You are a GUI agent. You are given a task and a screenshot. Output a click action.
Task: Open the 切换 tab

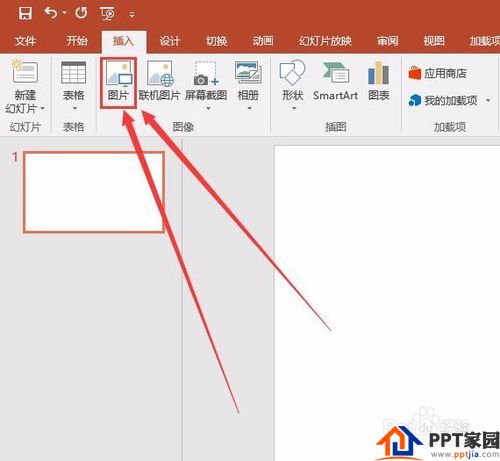[x=216, y=41]
